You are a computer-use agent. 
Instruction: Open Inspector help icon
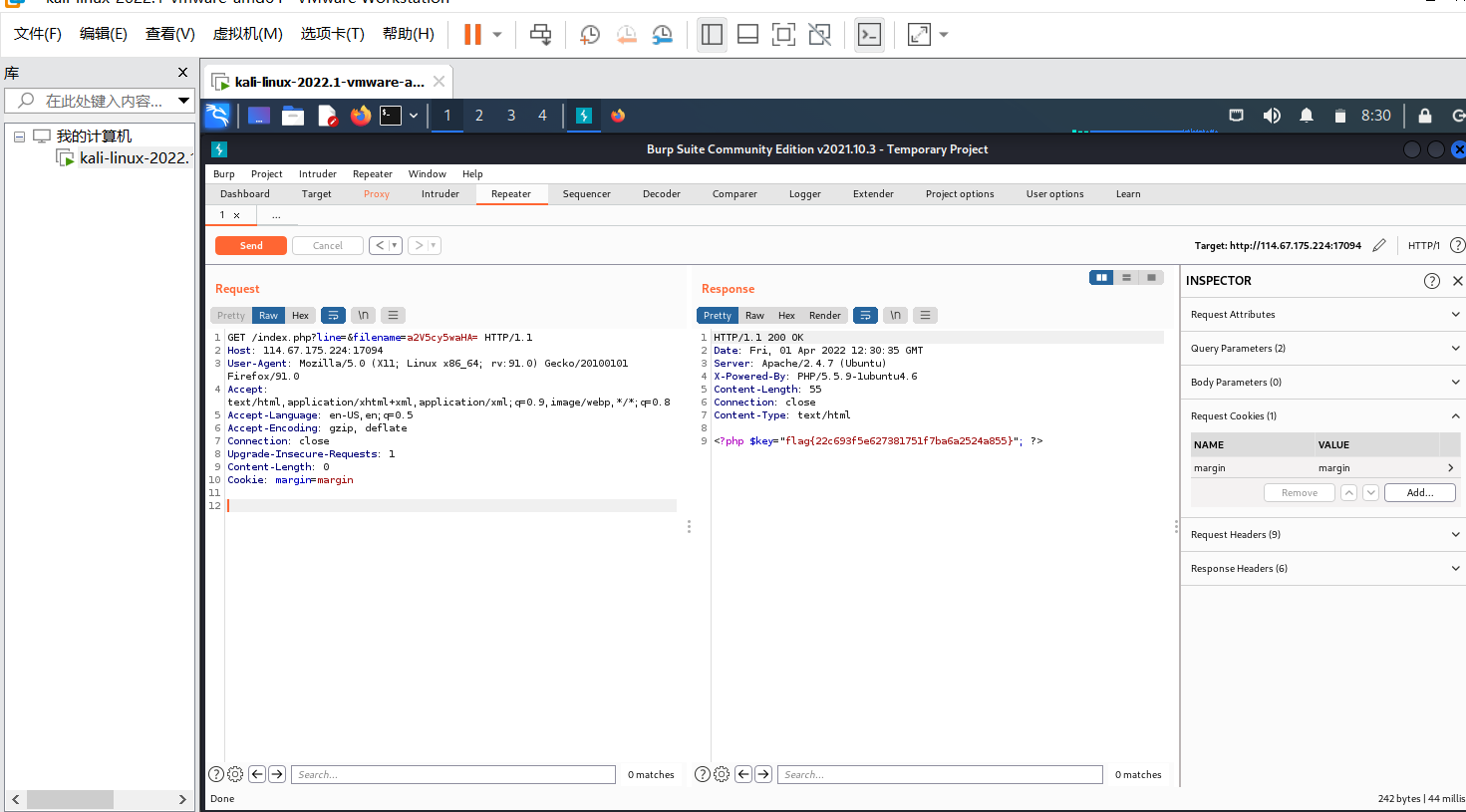coord(1432,281)
